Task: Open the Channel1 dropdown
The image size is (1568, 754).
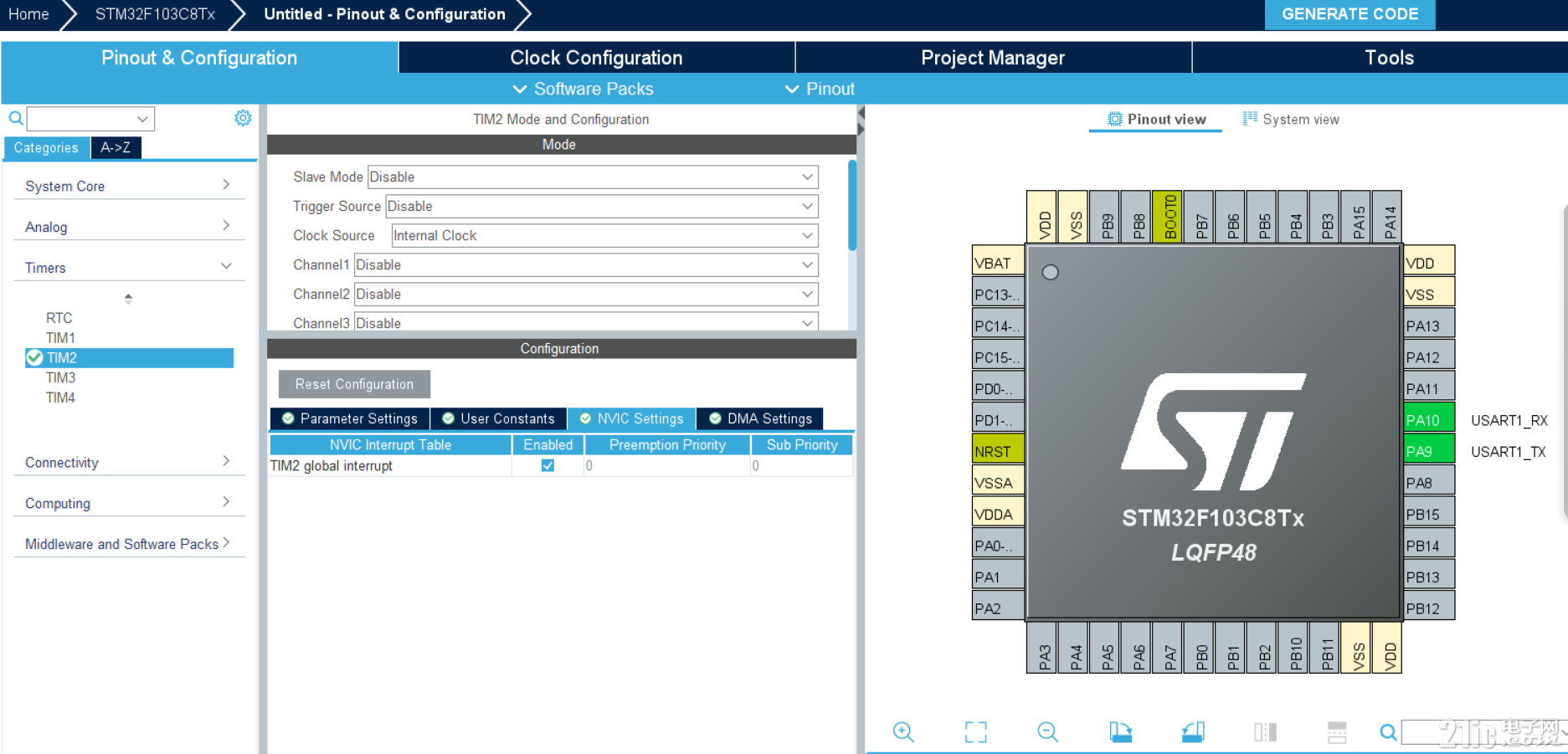Action: 586,264
